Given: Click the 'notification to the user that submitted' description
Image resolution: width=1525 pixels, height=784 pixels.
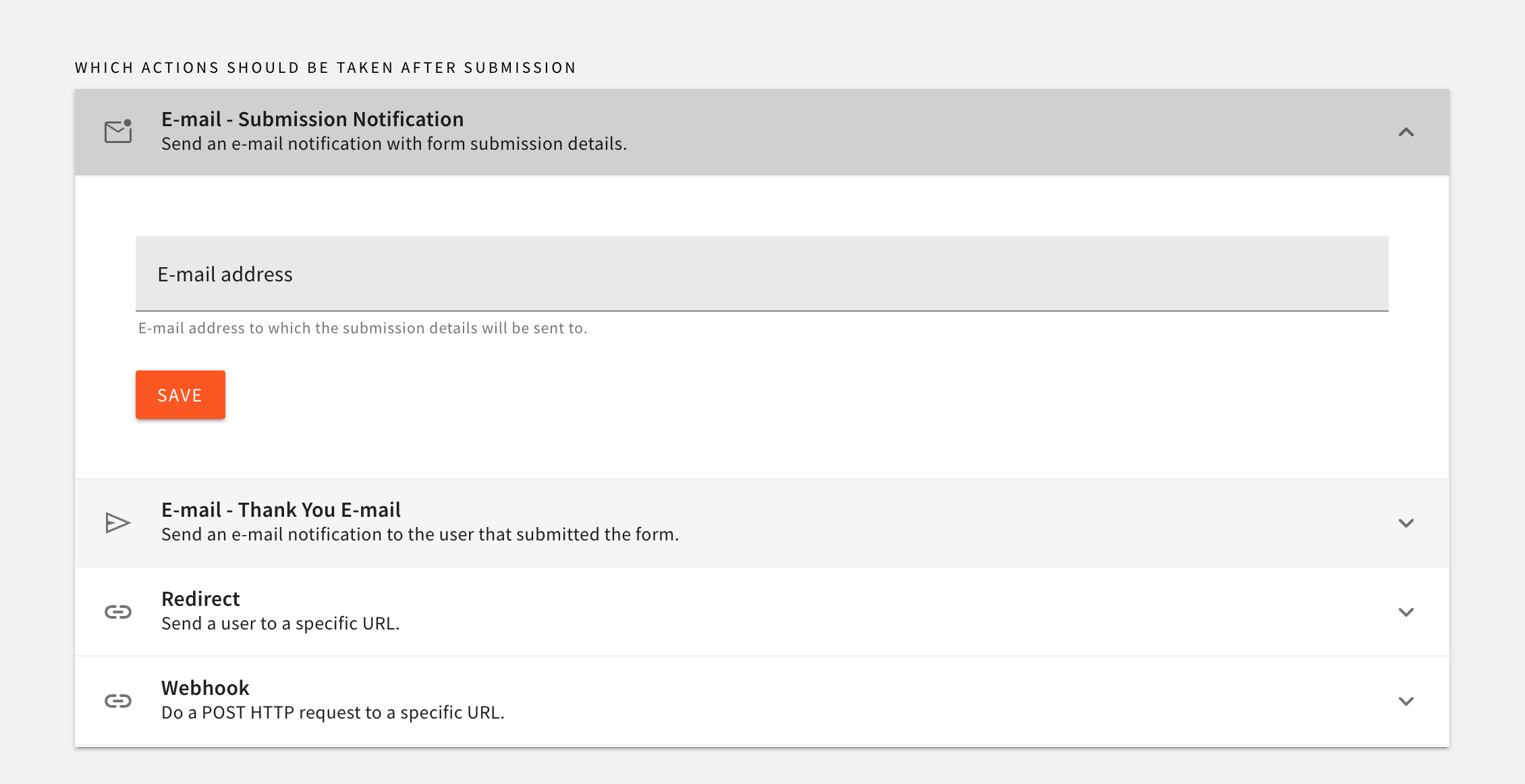Looking at the screenshot, I should pyautogui.click(x=420, y=535).
